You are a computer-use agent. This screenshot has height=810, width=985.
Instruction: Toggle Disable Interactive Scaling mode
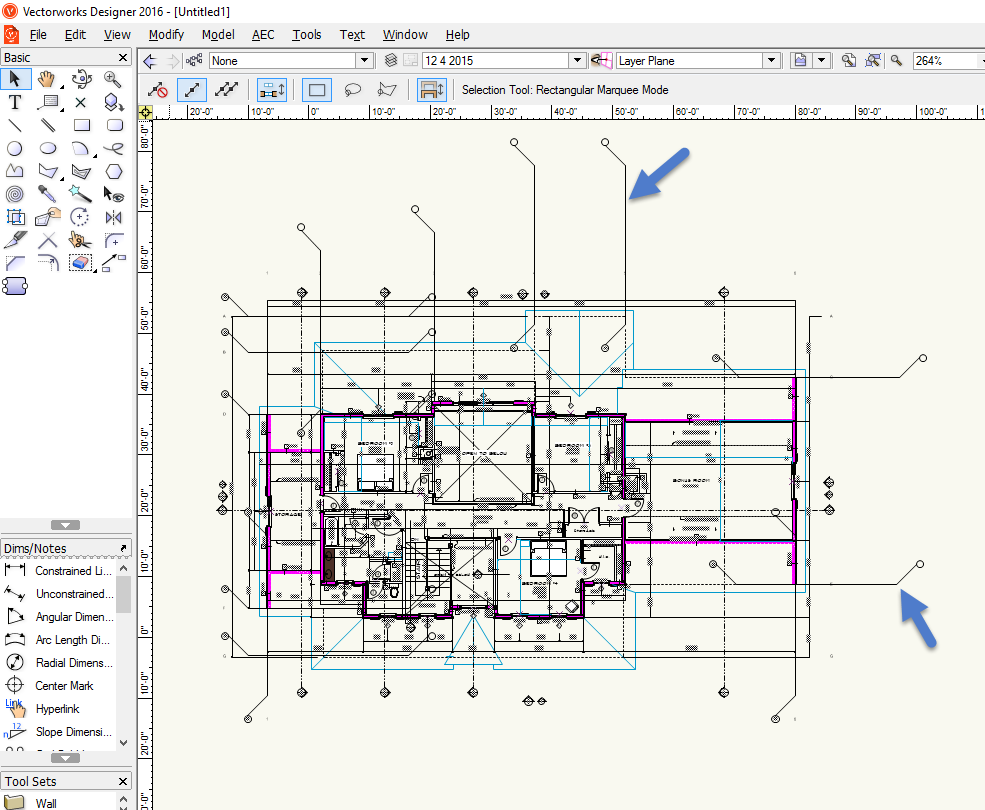[157, 90]
